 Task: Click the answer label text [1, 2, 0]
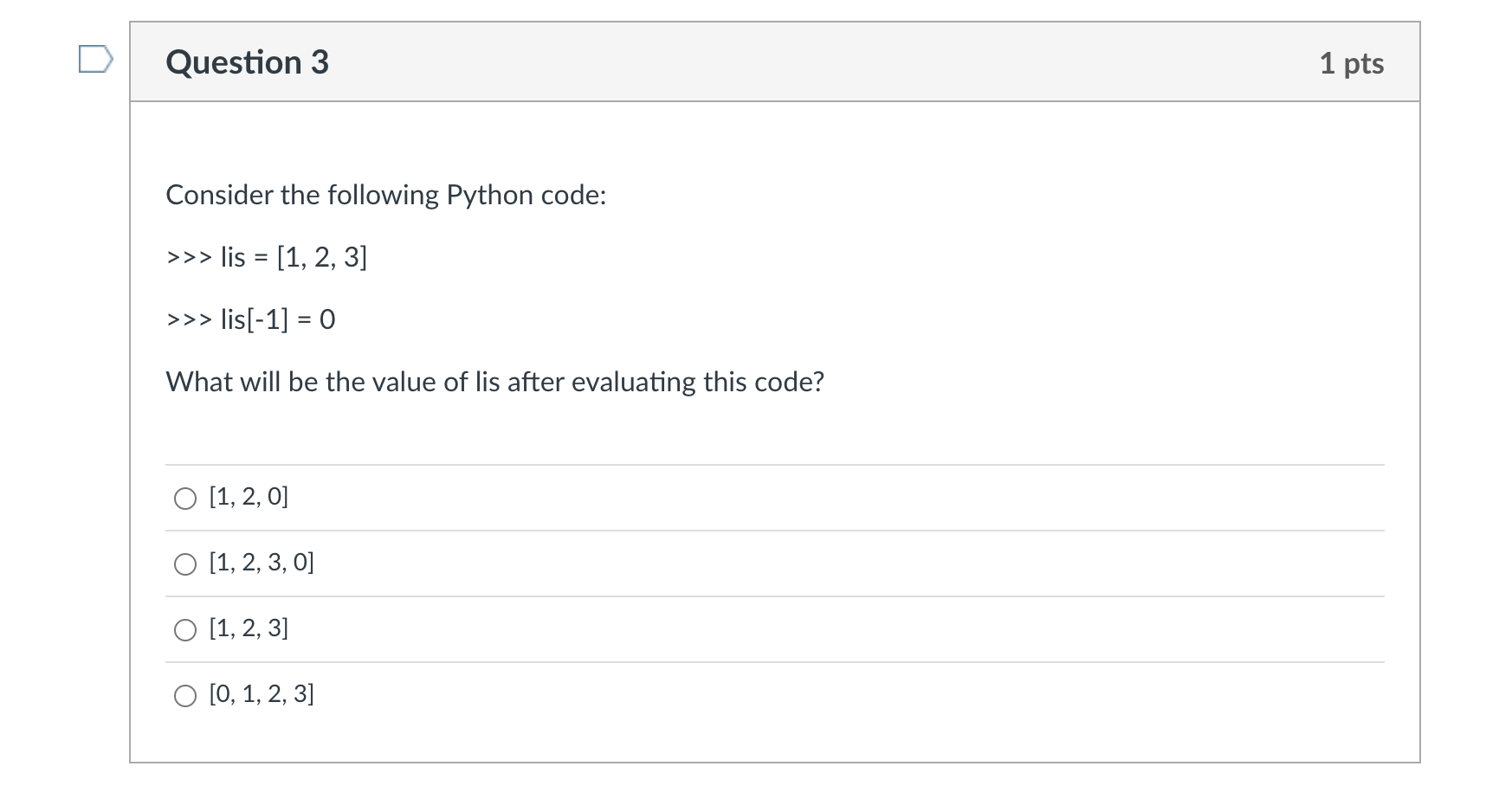point(249,497)
